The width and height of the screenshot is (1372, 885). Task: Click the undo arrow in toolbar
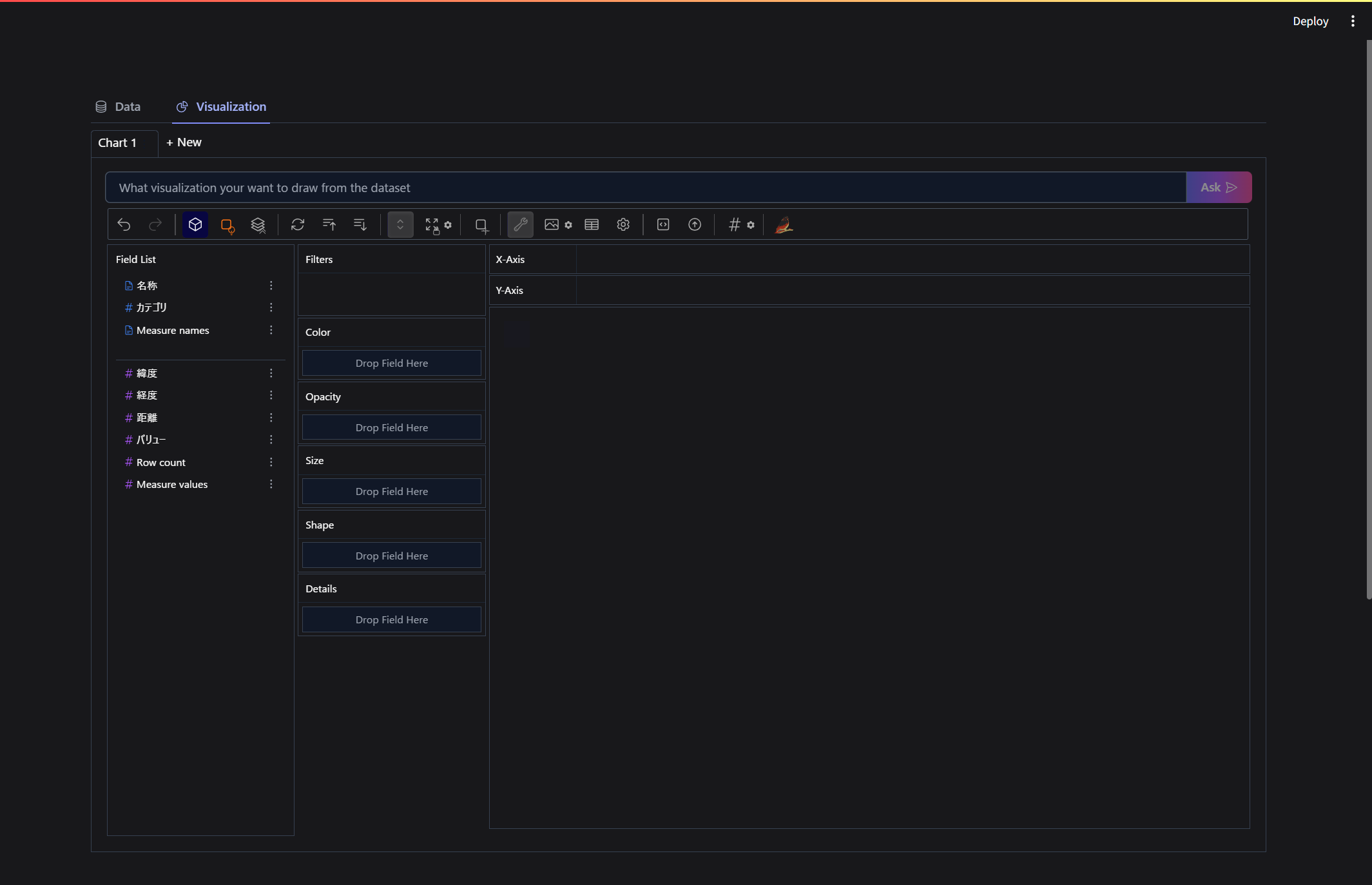point(124,224)
